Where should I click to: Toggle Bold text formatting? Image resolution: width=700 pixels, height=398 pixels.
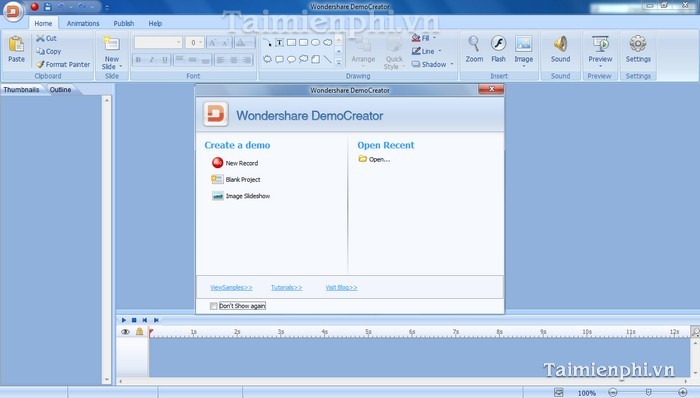139,59
